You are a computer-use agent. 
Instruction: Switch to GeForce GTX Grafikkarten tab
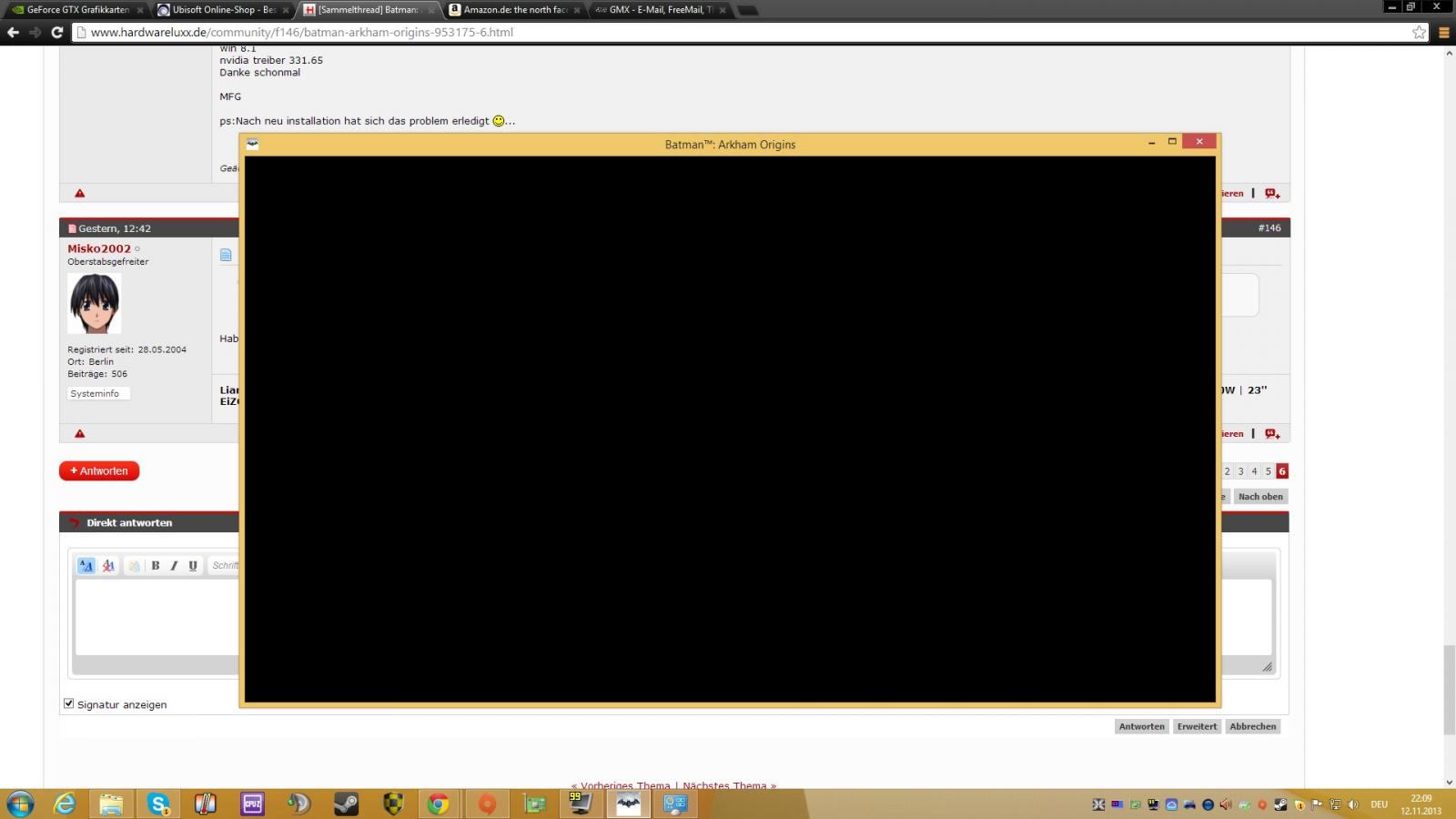(76, 10)
